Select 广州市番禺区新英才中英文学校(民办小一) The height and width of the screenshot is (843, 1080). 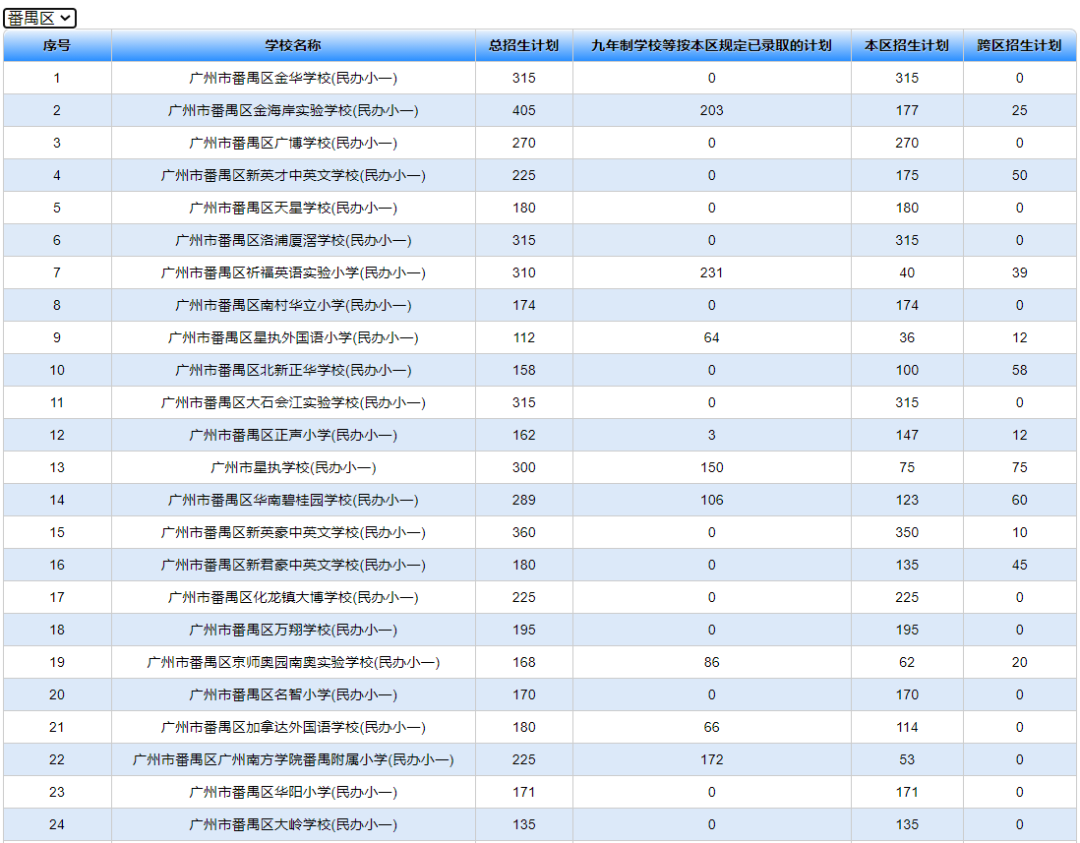point(293,176)
